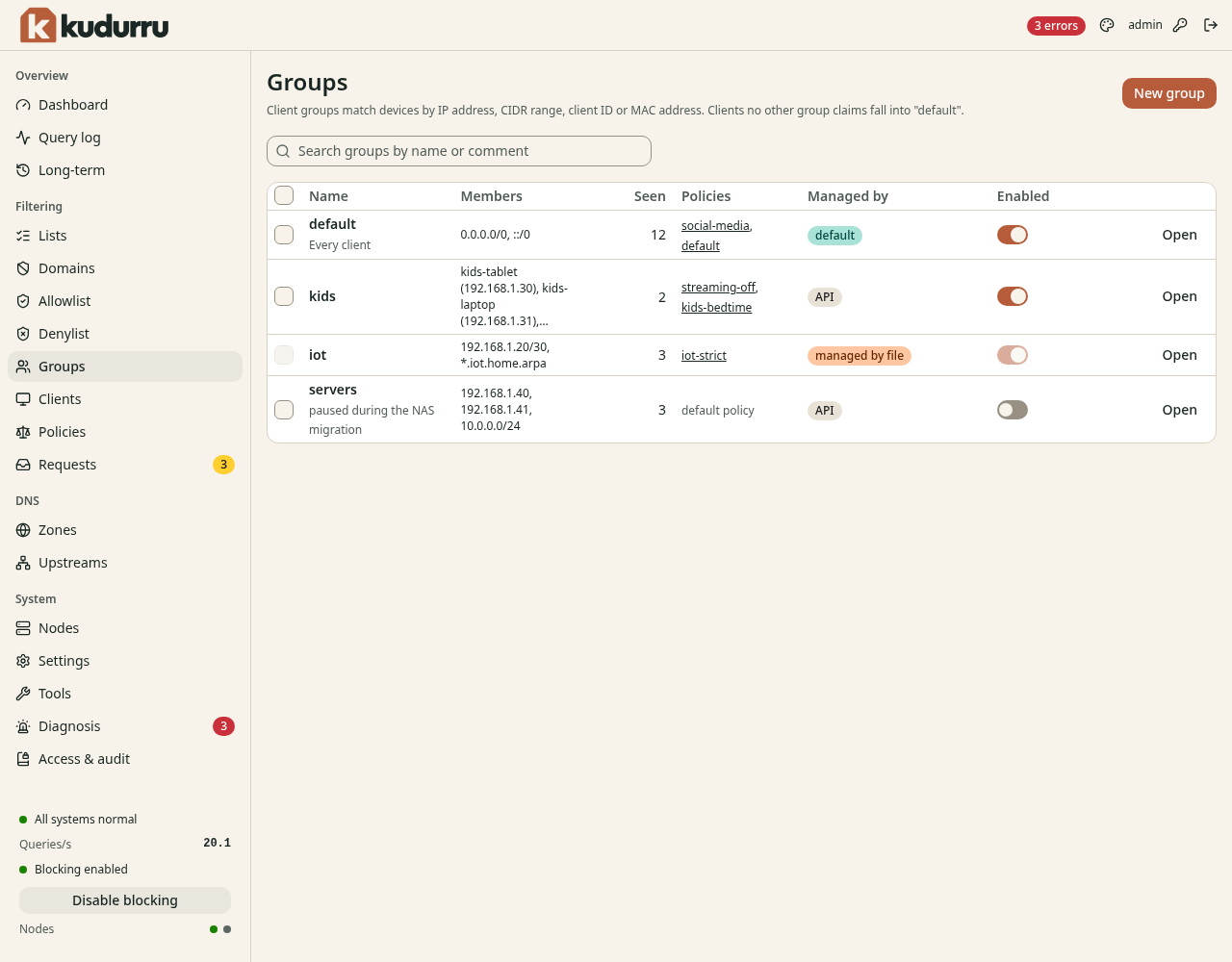Open the social-media policy link
1232x962 pixels.
(x=715, y=225)
